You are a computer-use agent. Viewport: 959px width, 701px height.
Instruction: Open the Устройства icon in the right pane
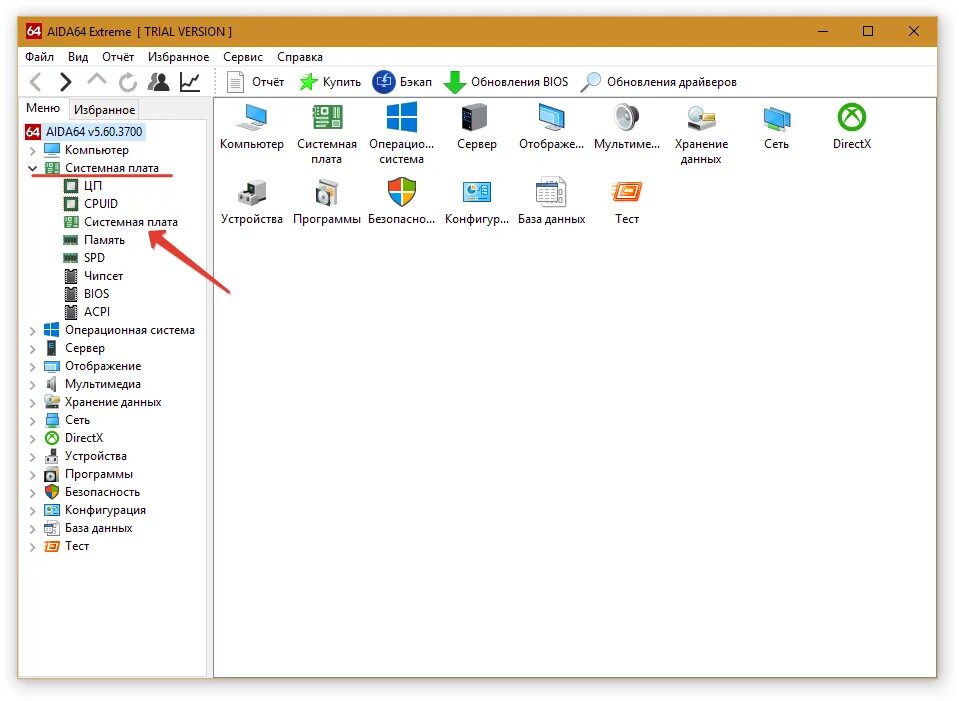[x=251, y=202]
